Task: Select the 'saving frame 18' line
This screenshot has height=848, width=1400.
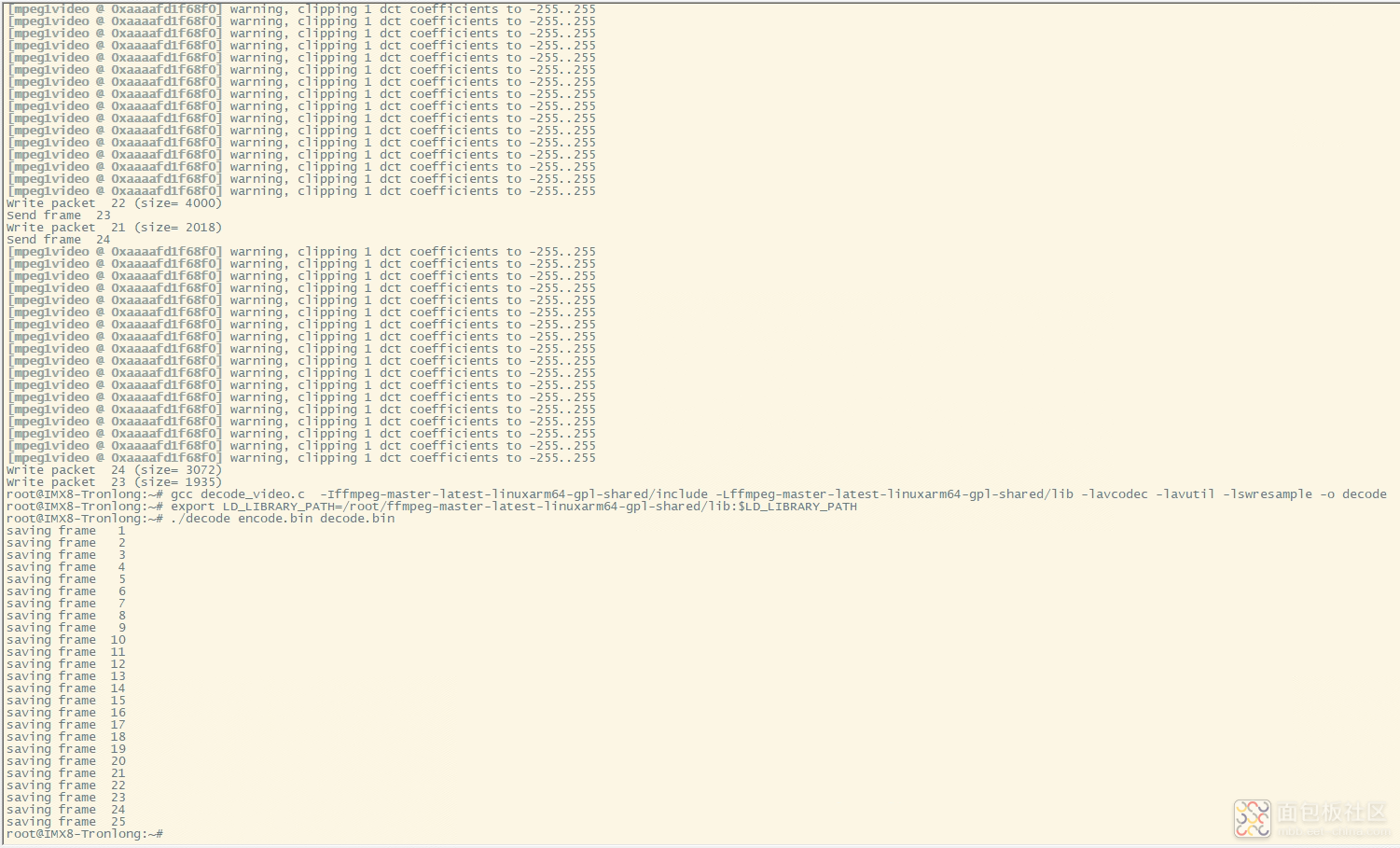Action: [x=66, y=737]
